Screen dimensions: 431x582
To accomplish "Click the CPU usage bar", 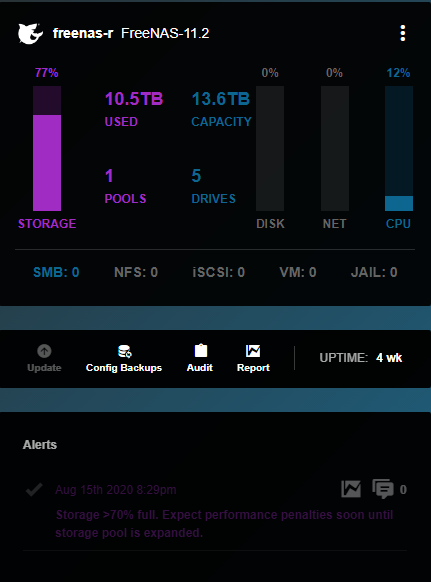I will coord(399,148).
